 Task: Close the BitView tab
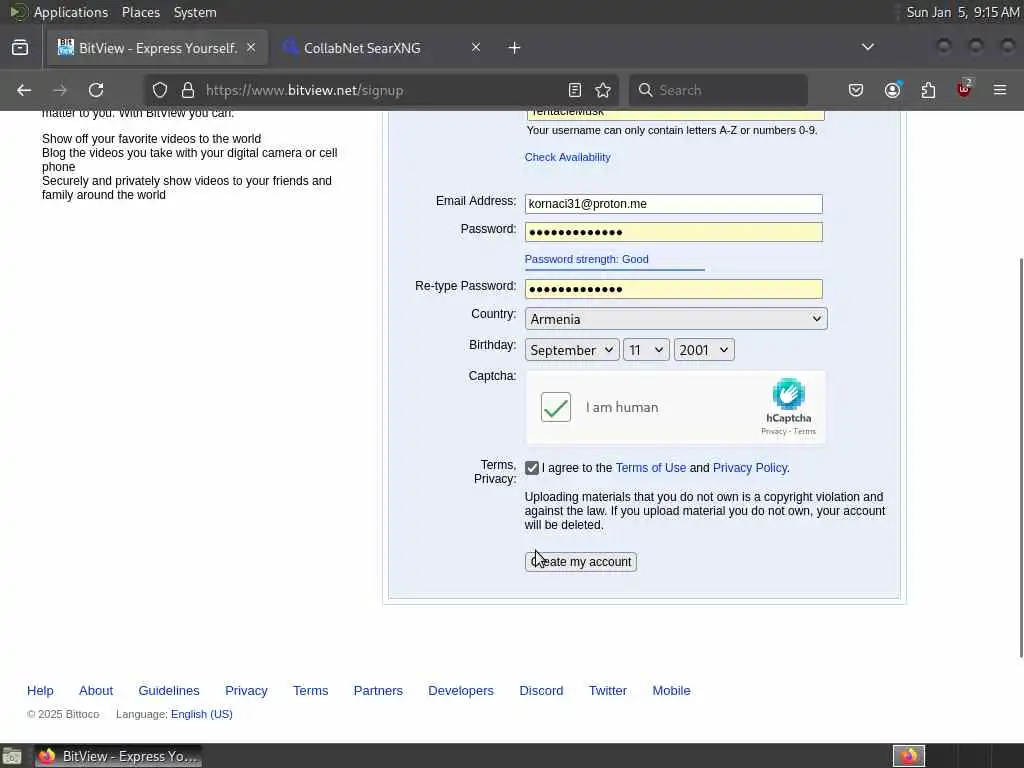tap(251, 48)
